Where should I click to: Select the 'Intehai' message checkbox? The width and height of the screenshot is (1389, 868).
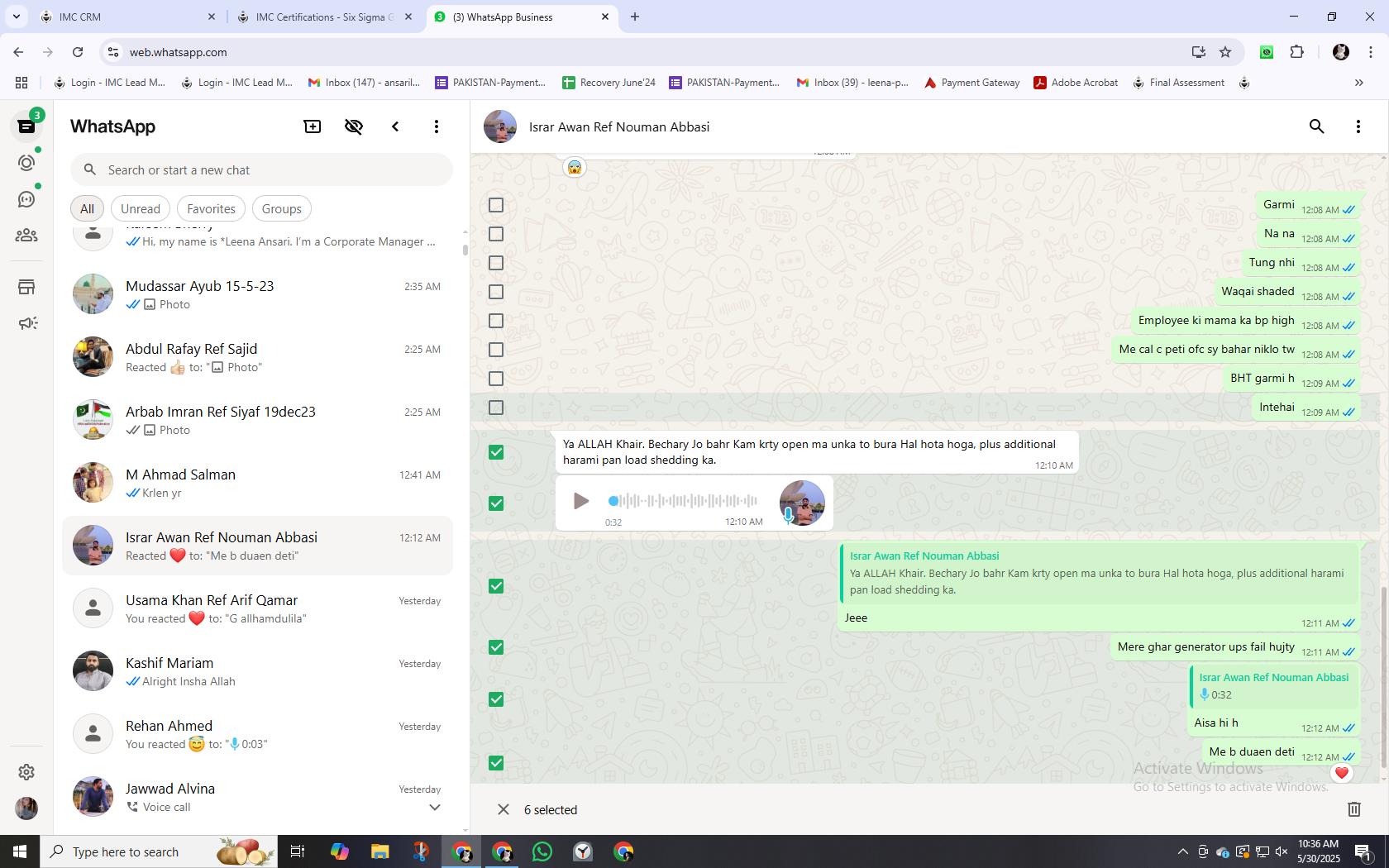point(496,408)
